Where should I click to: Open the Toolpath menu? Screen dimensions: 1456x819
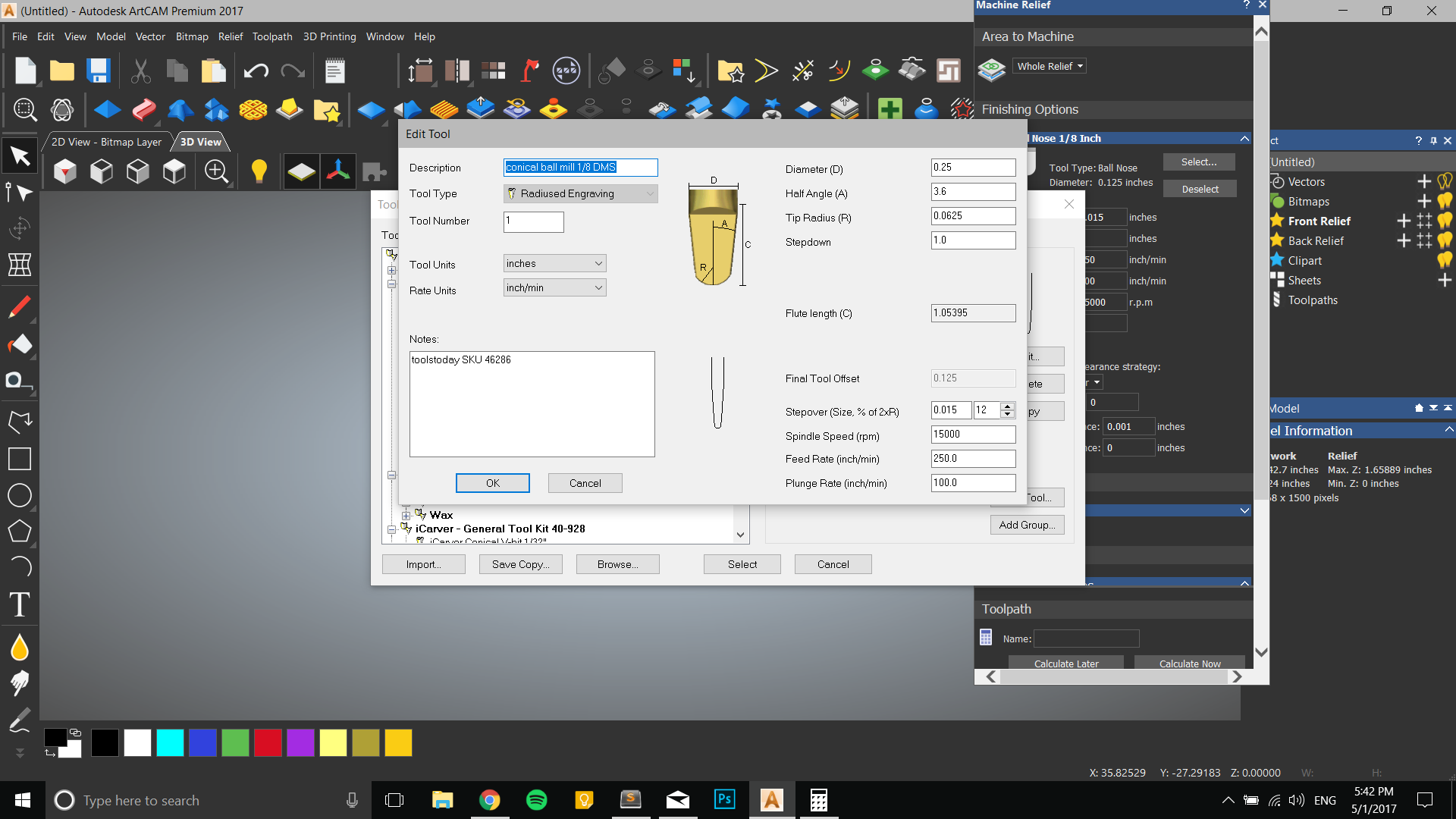click(x=272, y=36)
